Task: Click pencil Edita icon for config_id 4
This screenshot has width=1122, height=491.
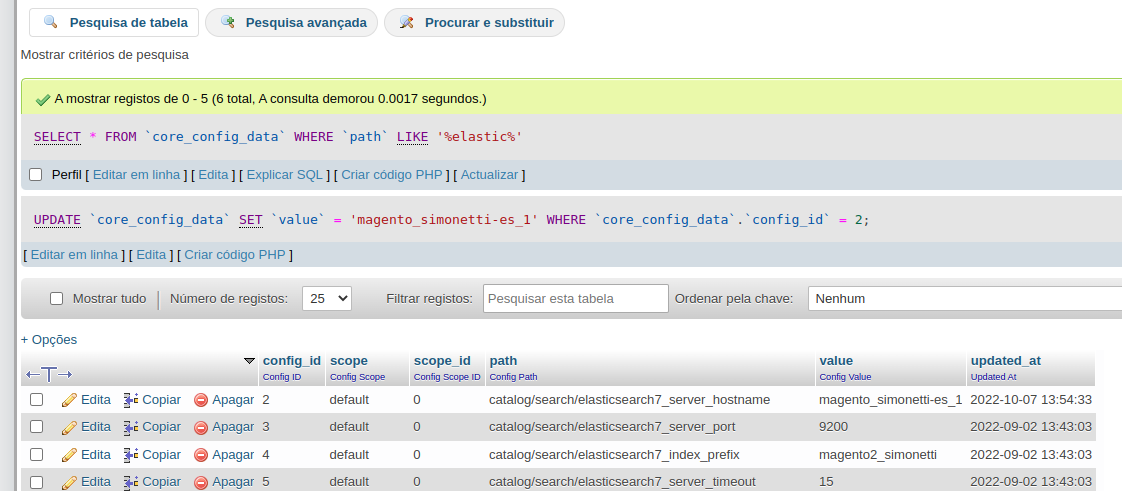Action: click(69, 454)
